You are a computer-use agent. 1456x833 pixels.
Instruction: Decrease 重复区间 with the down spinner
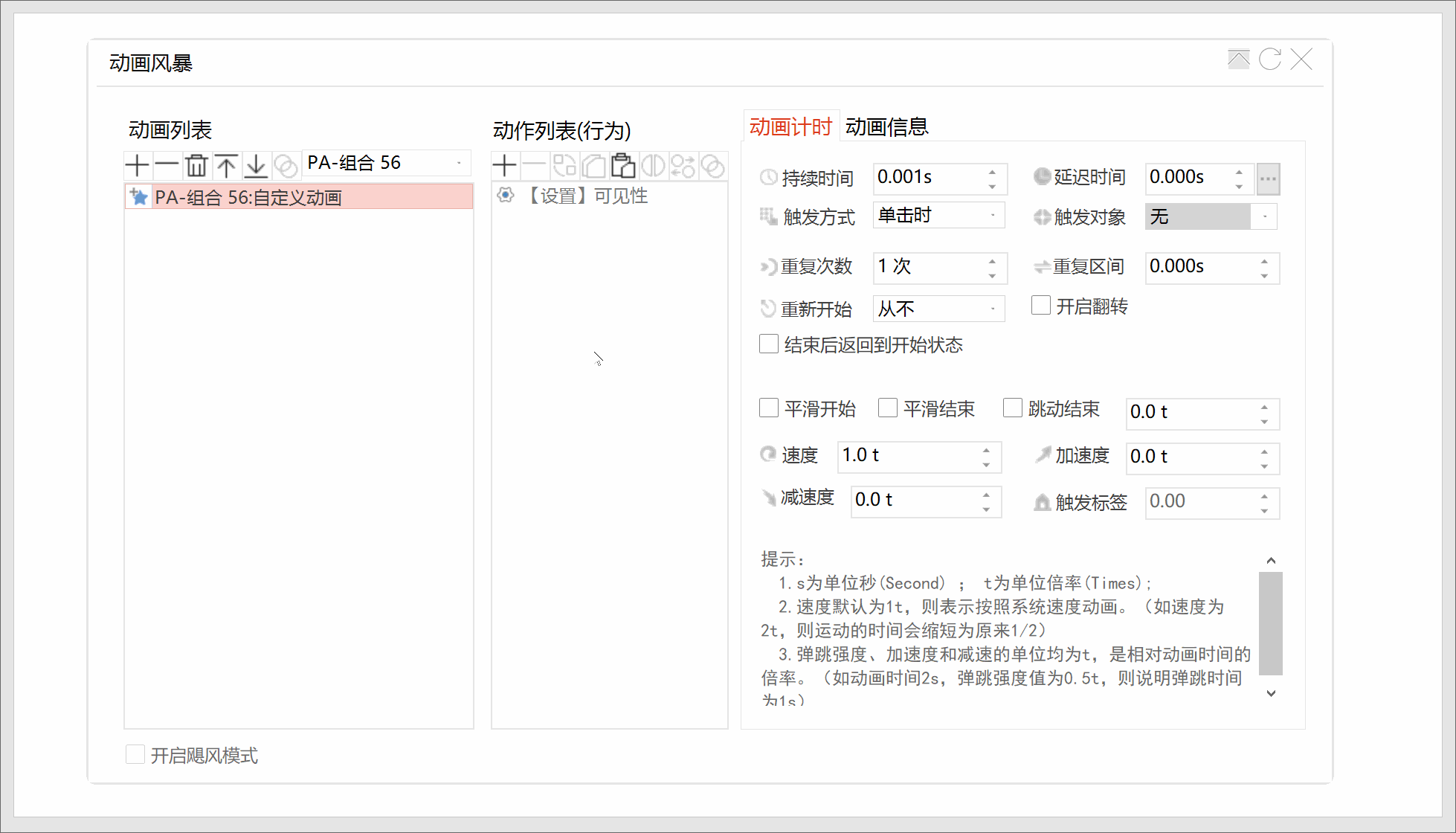coord(1265,275)
